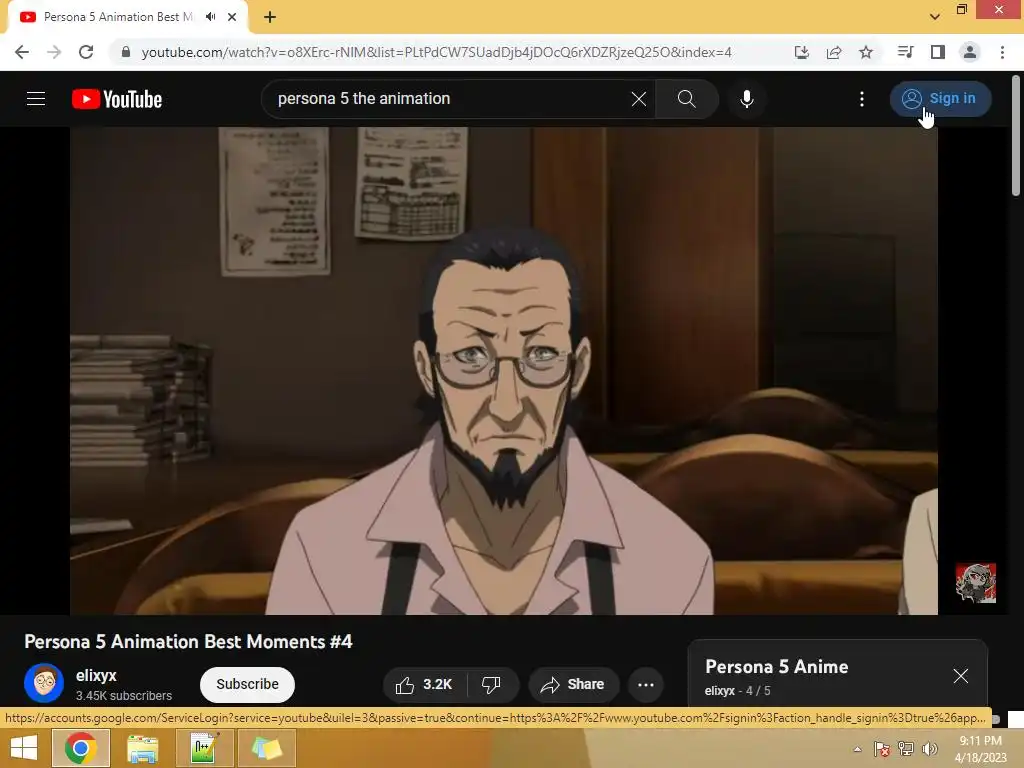Click the magnifier search button

686,99
